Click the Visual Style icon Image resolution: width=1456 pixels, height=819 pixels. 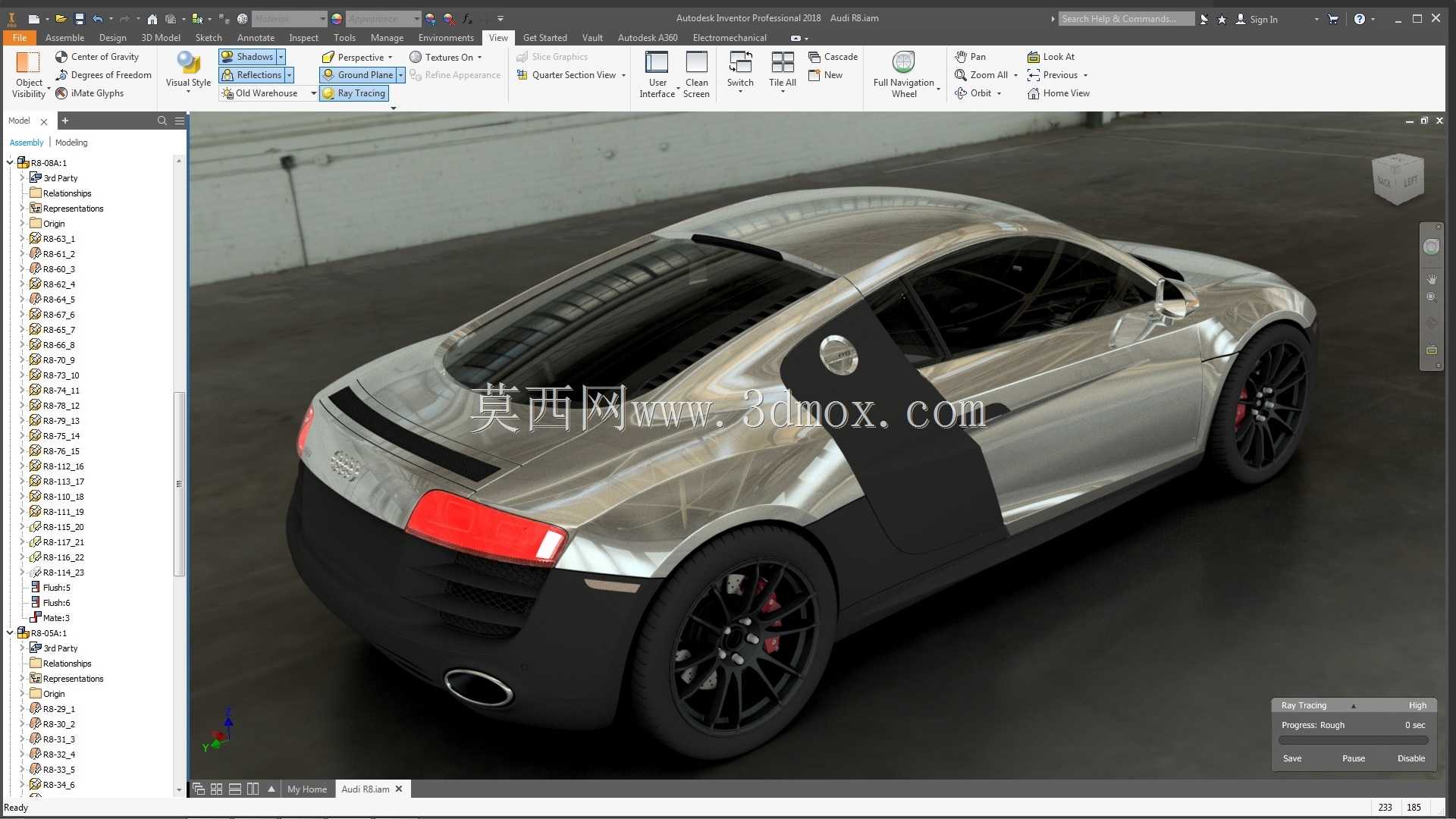tap(188, 62)
